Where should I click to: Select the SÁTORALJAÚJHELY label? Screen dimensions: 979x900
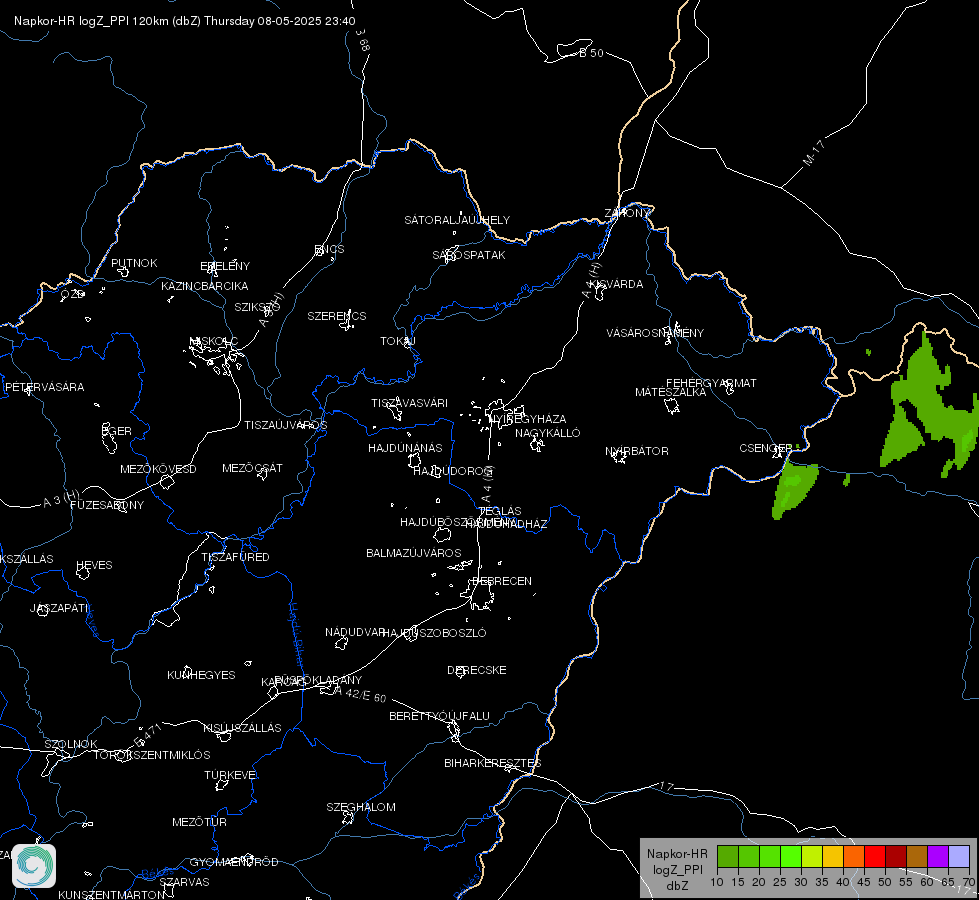457,220
